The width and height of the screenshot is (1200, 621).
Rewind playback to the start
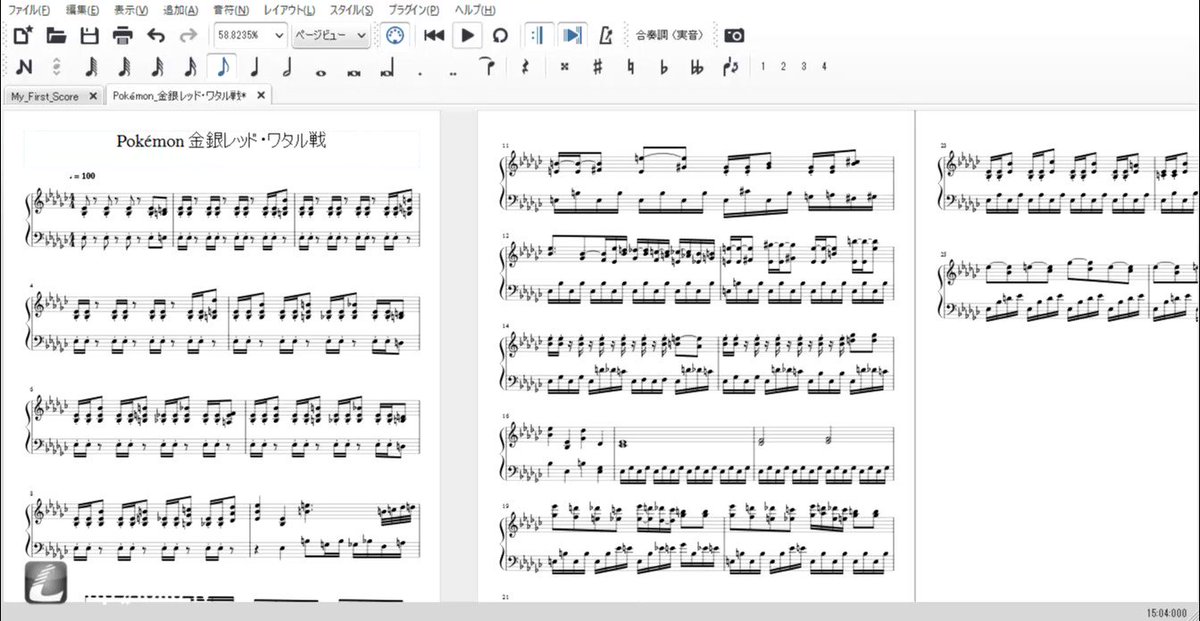[x=434, y=35]
